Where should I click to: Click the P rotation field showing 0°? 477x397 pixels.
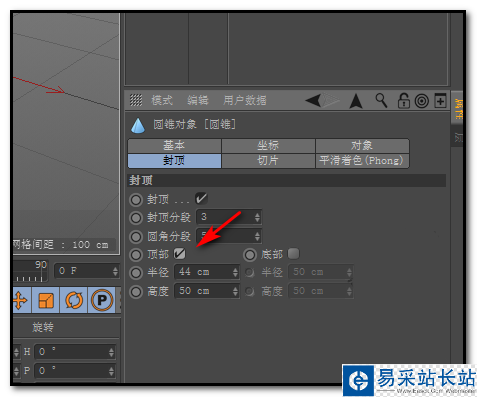pyautogui.click(x=75, y=371)
